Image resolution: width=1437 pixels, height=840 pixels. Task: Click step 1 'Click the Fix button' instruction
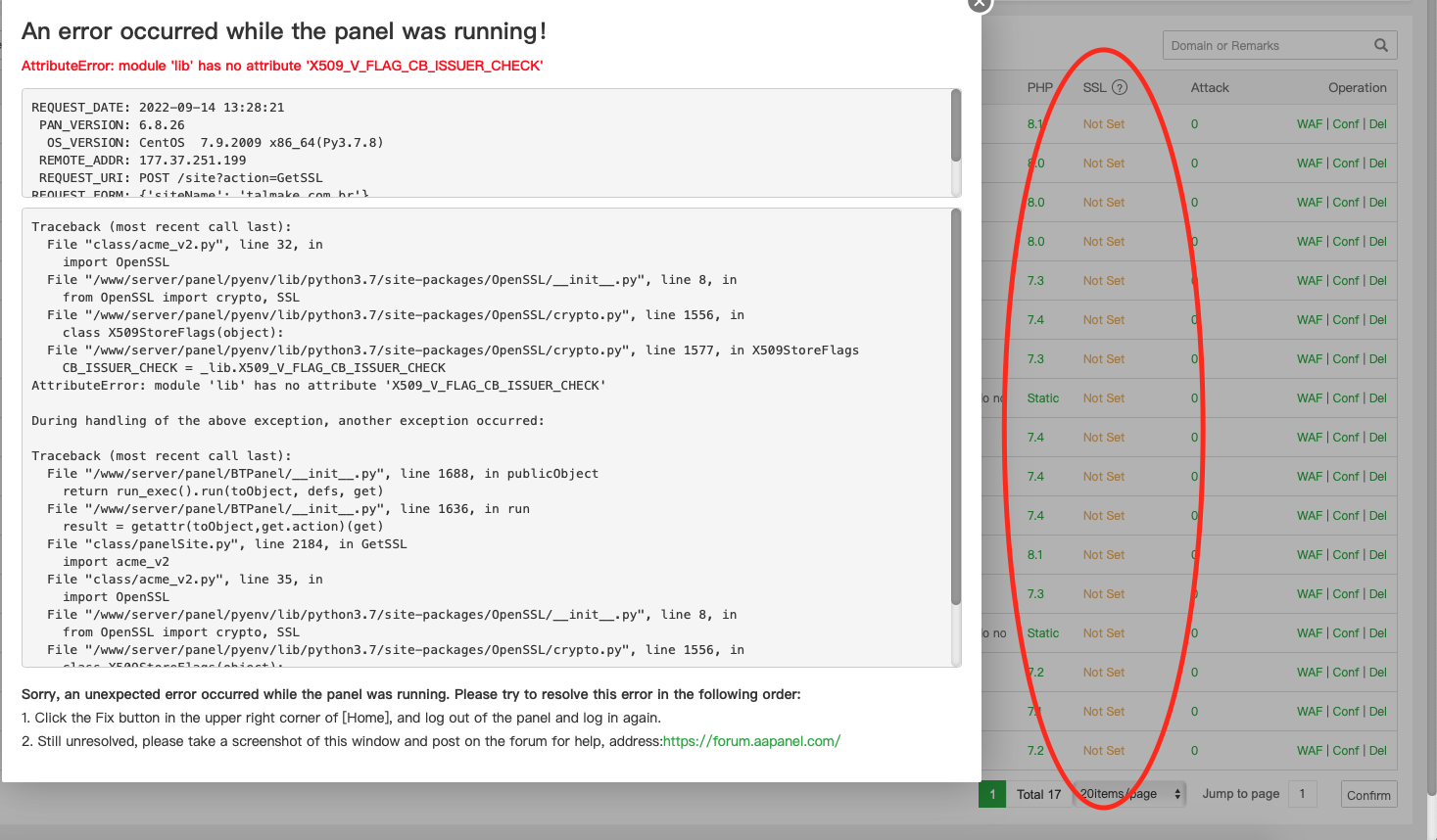[341, 718]
